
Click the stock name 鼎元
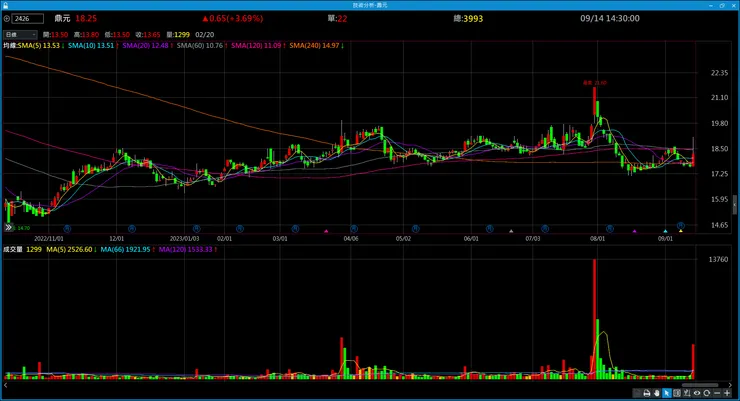click(x=62, y=18)
